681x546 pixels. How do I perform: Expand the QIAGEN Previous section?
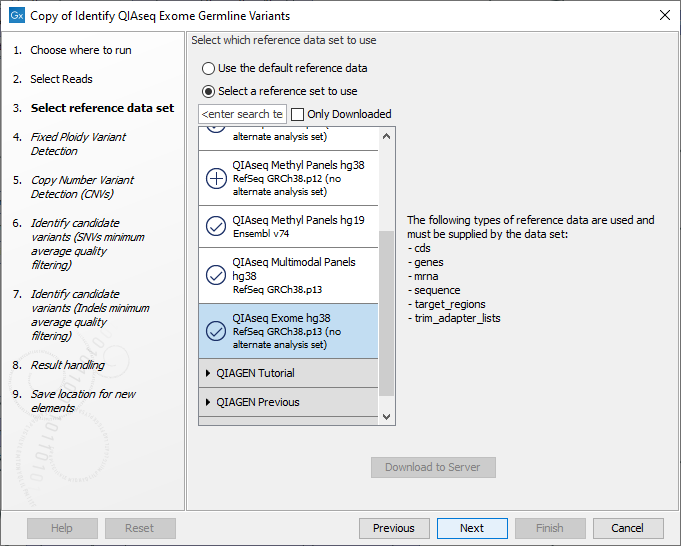pos(257,402)
